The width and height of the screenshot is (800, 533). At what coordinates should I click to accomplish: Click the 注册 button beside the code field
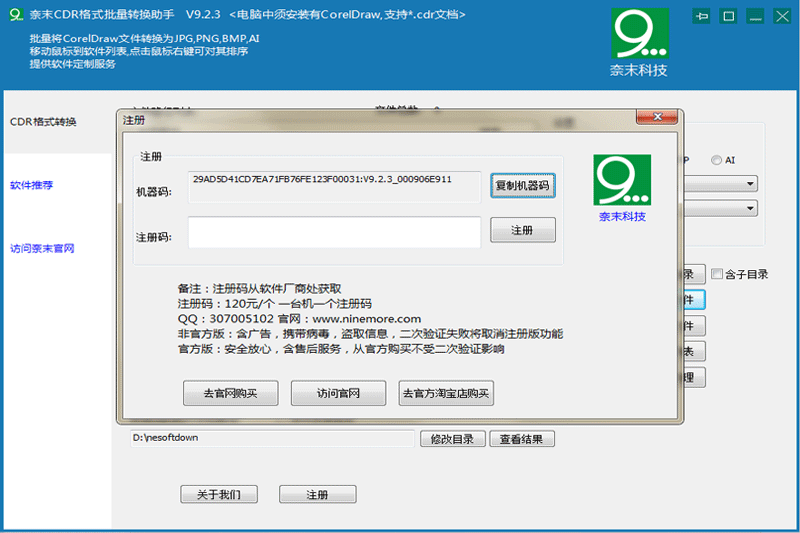point(522,230)
